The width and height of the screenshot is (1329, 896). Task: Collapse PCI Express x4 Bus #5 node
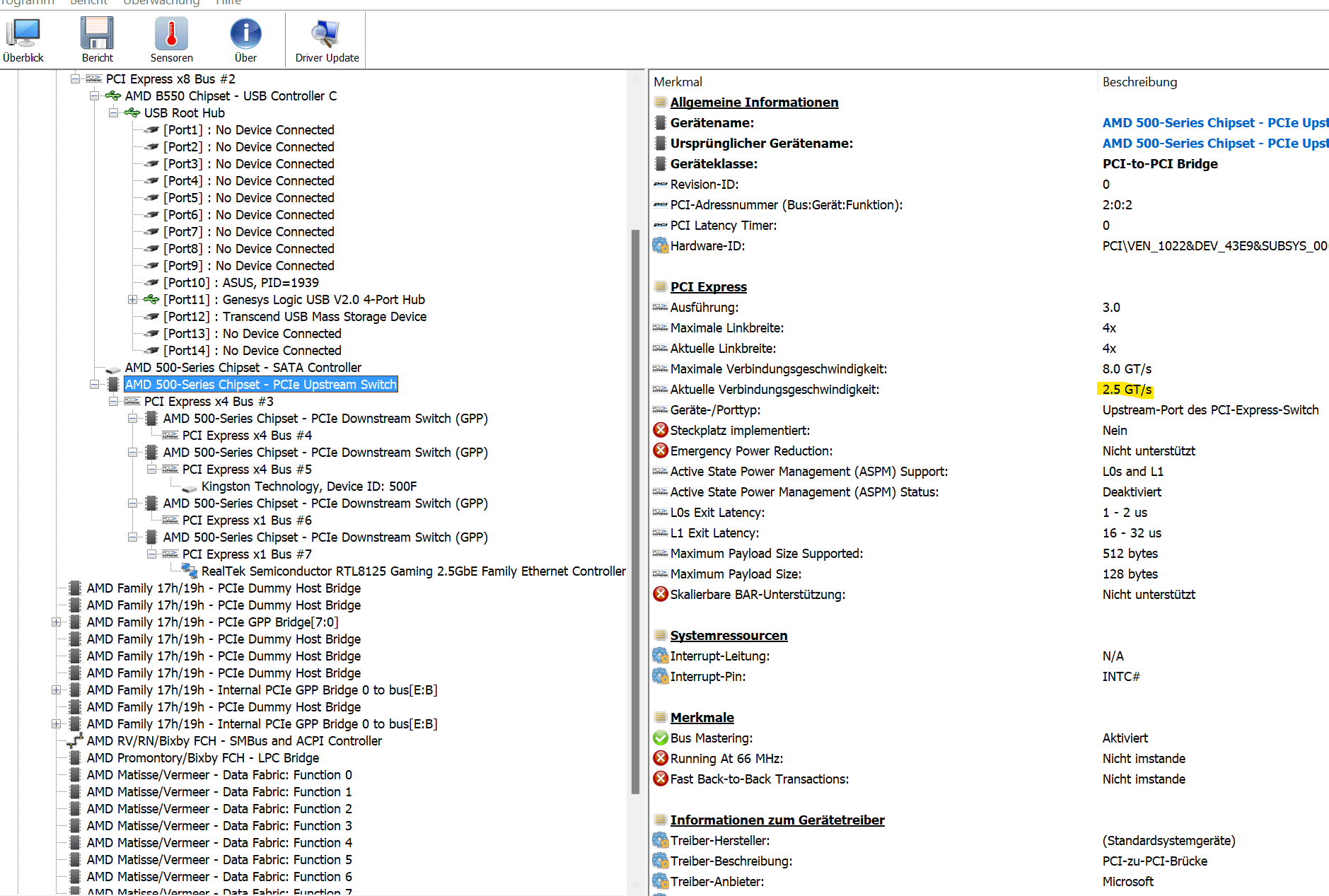pyautogui.click(x=151, y=469)
